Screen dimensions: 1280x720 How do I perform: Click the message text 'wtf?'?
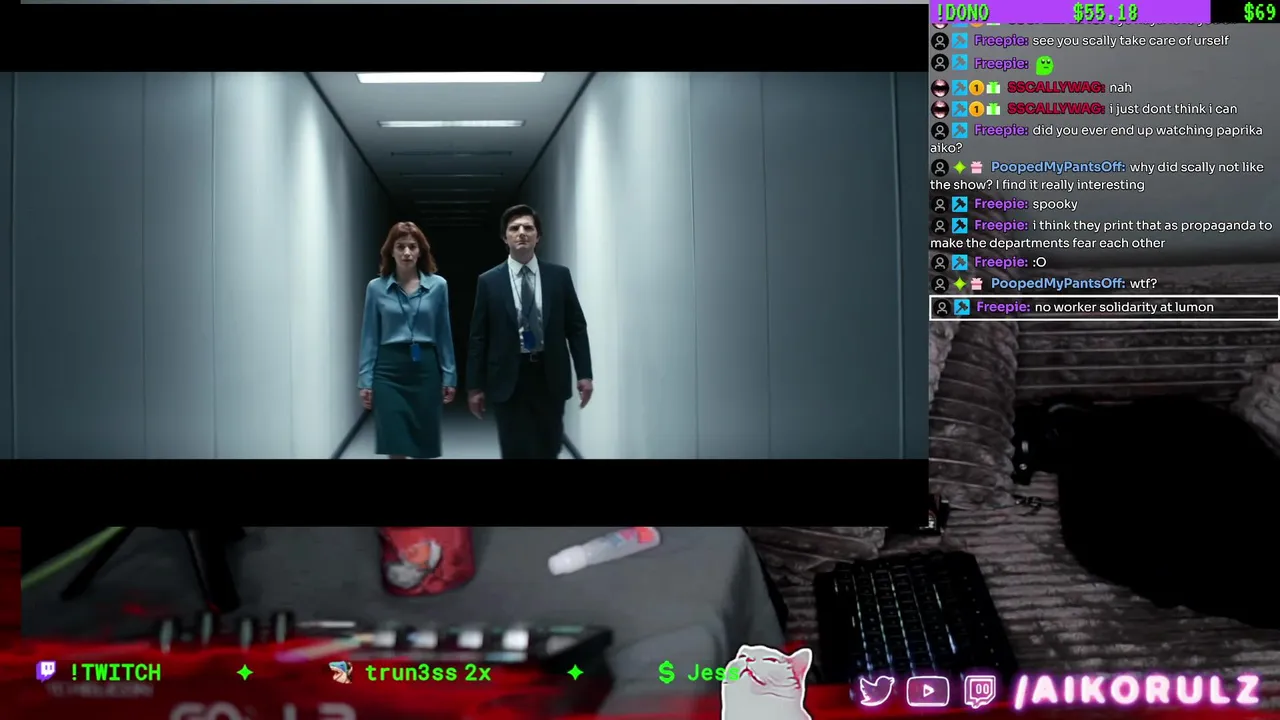(x=1143, y=283)
